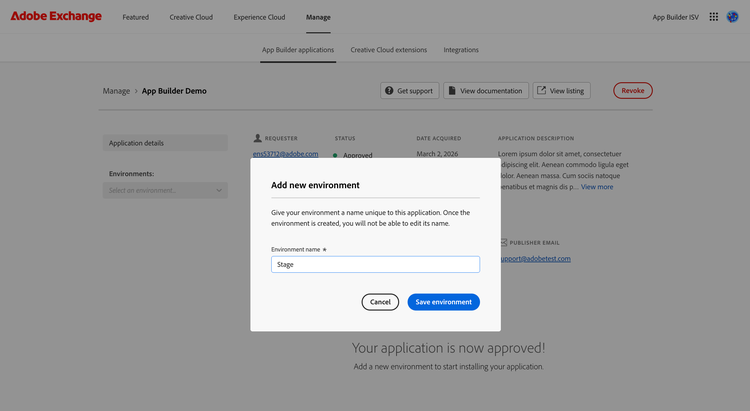This screenshot has width=750, height=411.
Task: Click the App Builder ISV label
Action: [675, 17]
